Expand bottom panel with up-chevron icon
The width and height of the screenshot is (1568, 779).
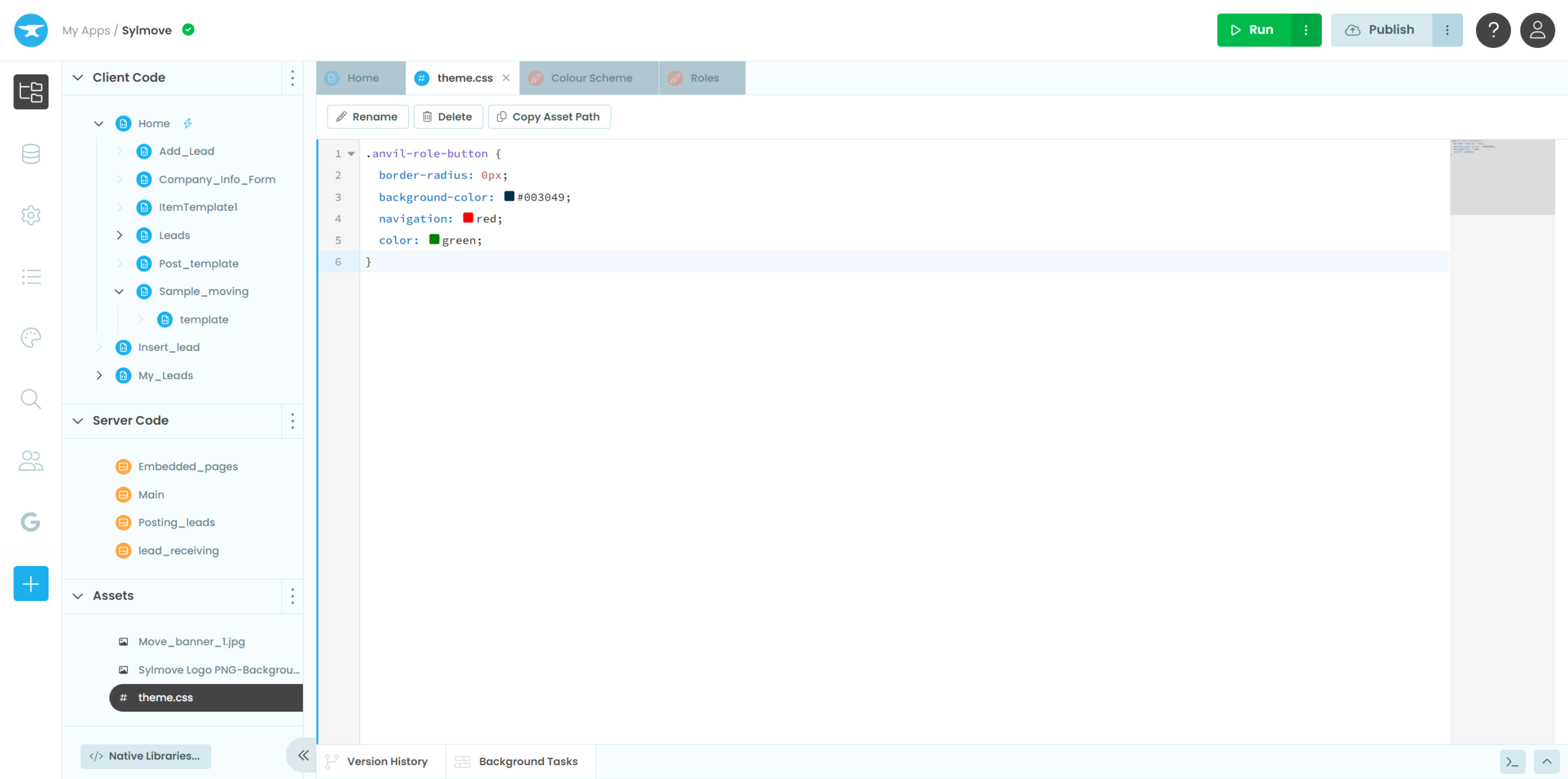click(x=1546, y=762)
